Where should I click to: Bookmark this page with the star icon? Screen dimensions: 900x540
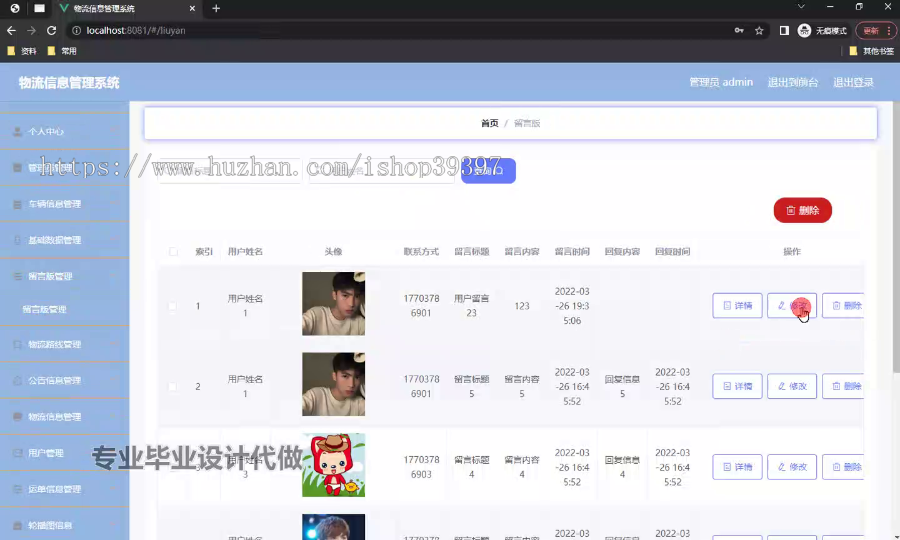click(759, 30)
